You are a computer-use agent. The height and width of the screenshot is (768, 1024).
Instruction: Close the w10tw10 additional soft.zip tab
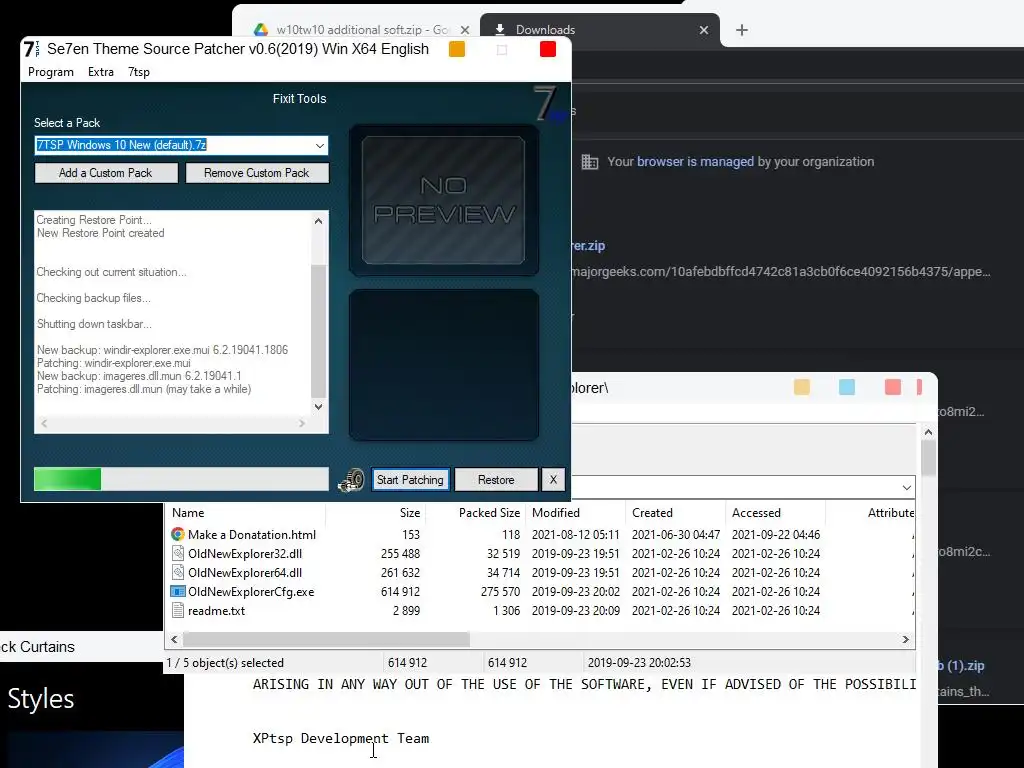(464, 30)
